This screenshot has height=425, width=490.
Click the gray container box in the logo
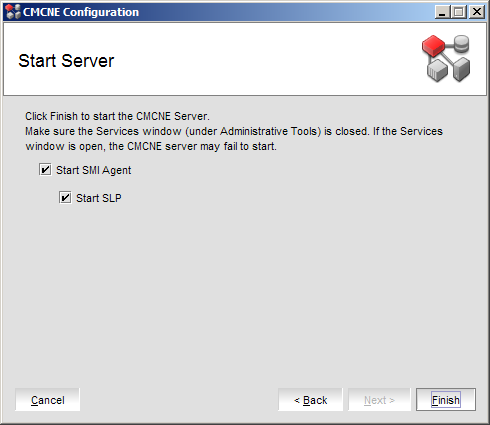(437, 70)
